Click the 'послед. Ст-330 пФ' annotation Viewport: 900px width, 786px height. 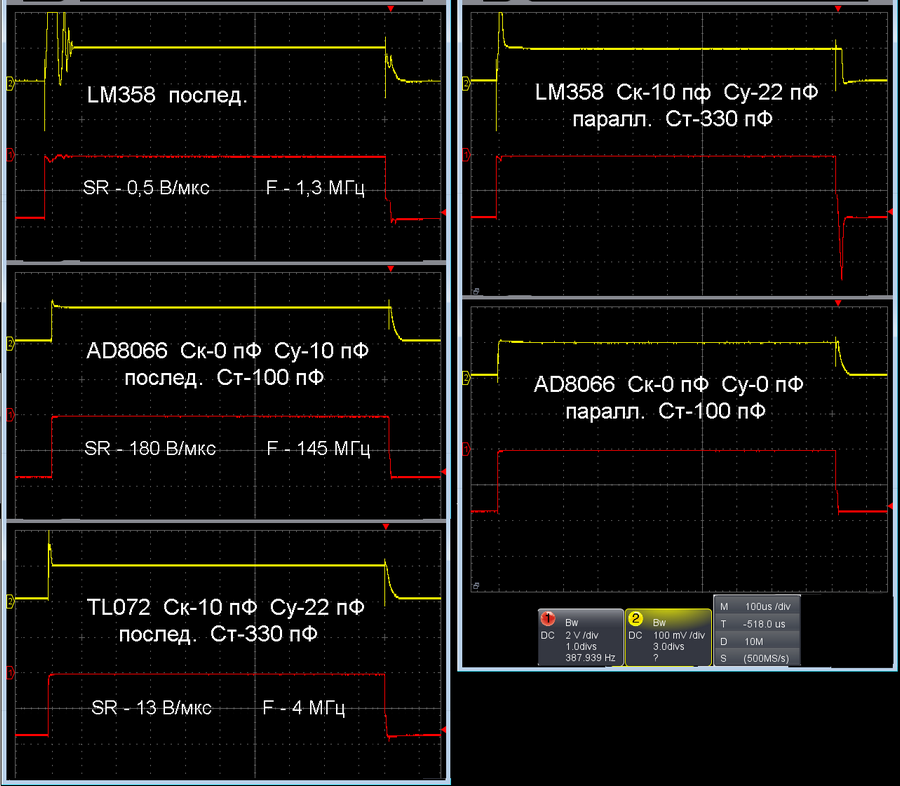(218, 634)
